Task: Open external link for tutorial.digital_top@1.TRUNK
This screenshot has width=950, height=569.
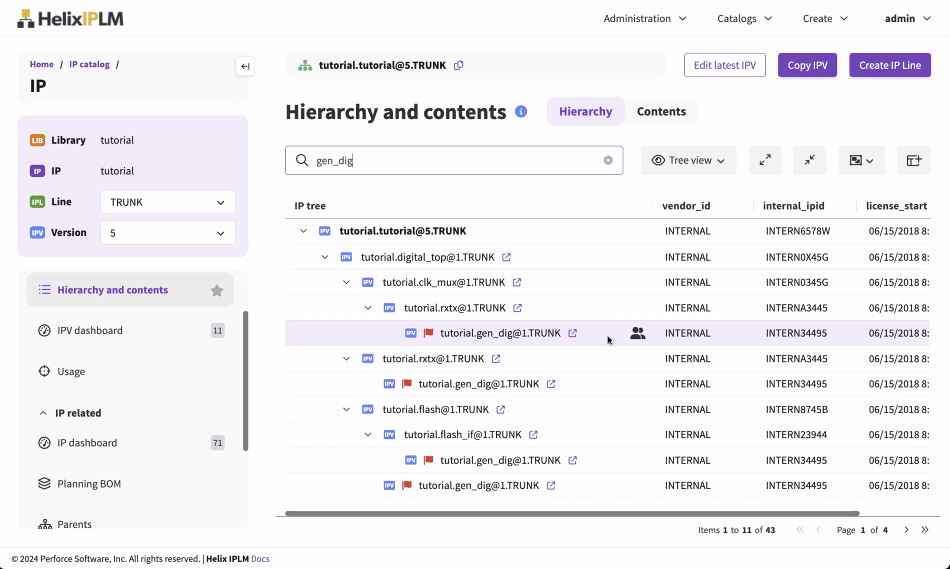Action: (506, 257)
